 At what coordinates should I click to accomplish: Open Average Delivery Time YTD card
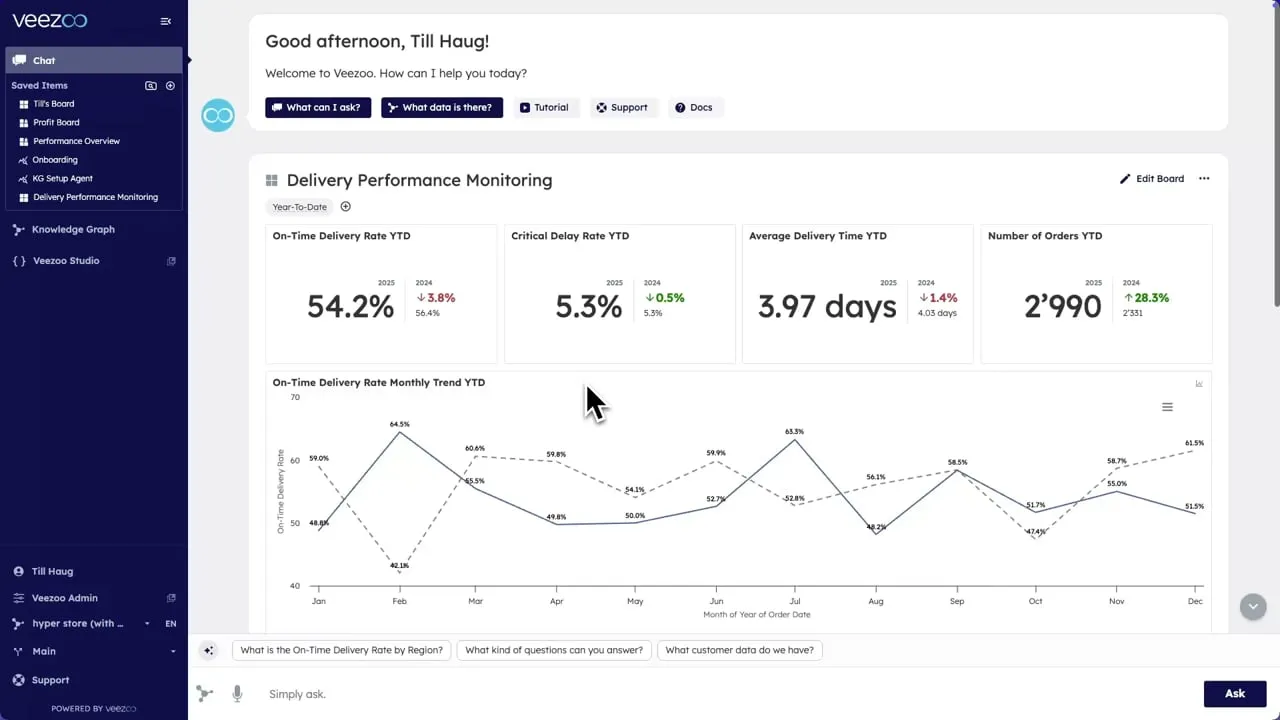click(858, 294)
